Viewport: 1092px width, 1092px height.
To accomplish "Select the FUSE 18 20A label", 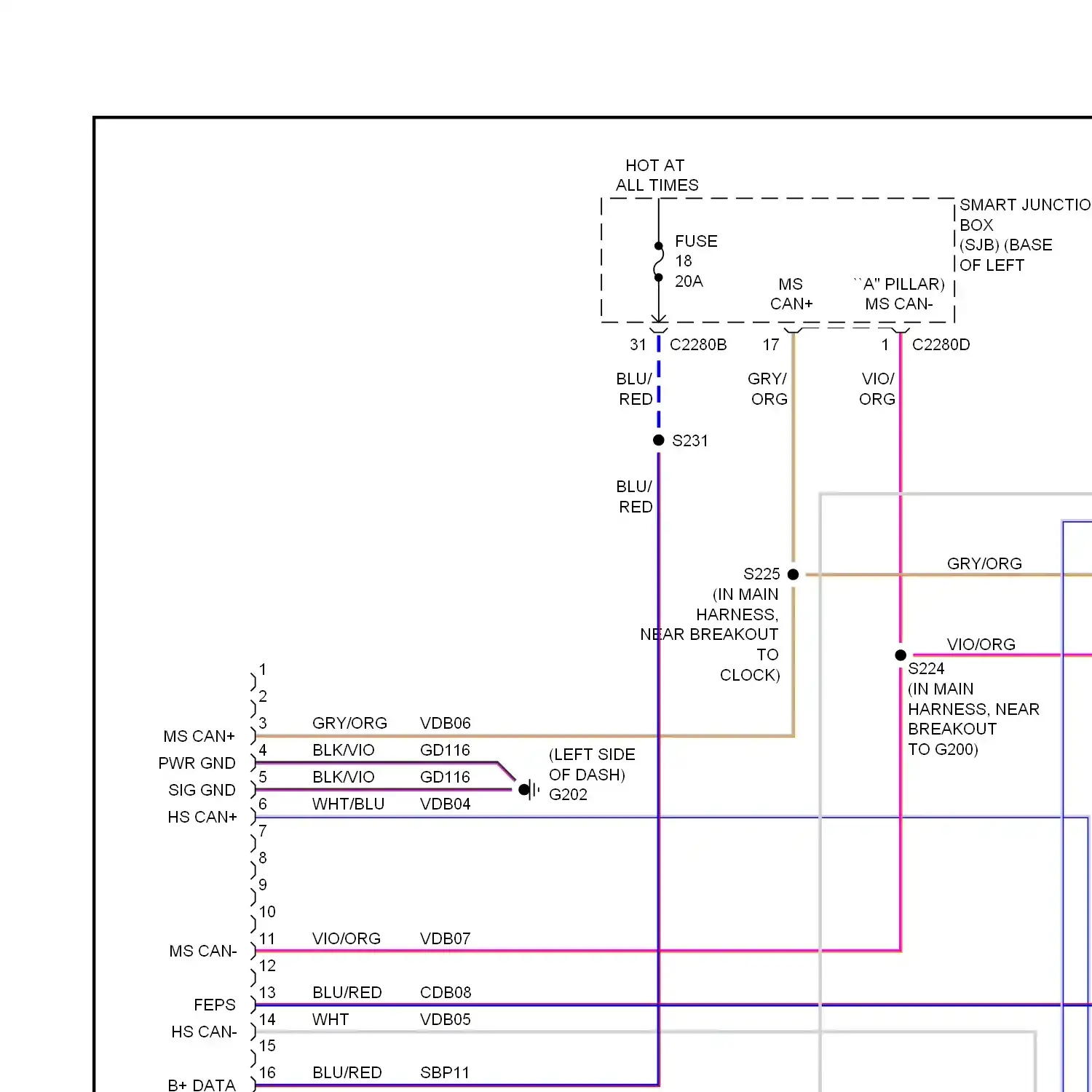I will pyautogui.click(x=696, y=261).
